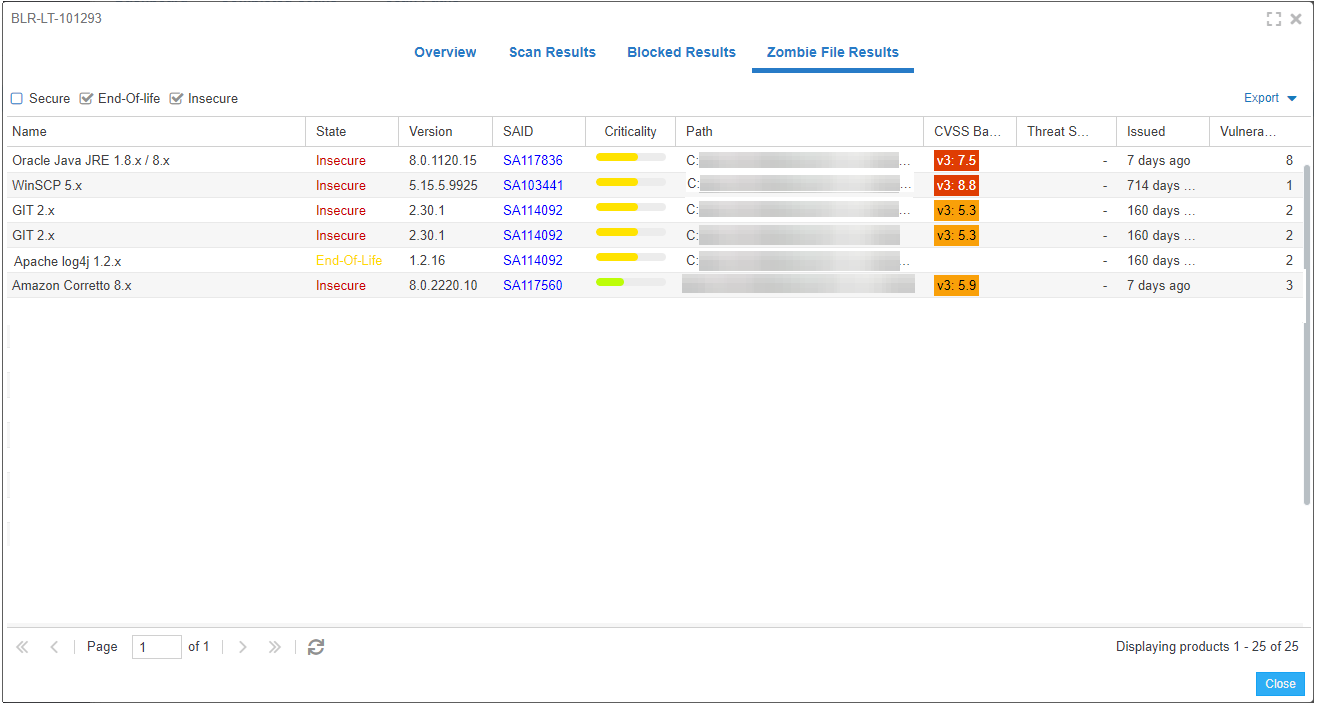Click the page number input field
Screen dimensions: 1318x707
[x=156, y=647]
